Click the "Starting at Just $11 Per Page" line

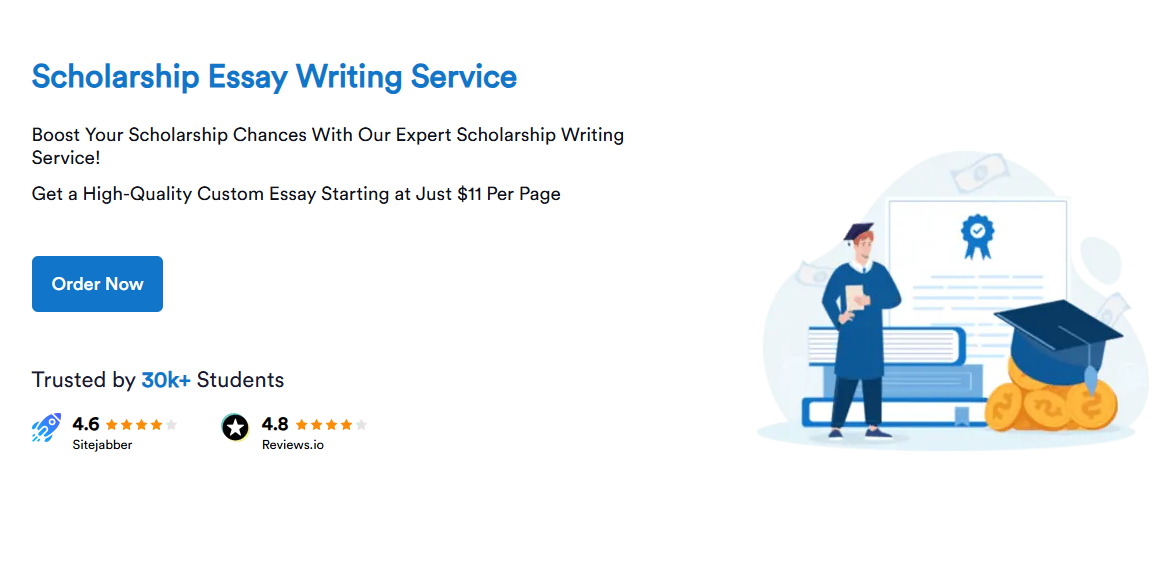click(x=296, y=194)
